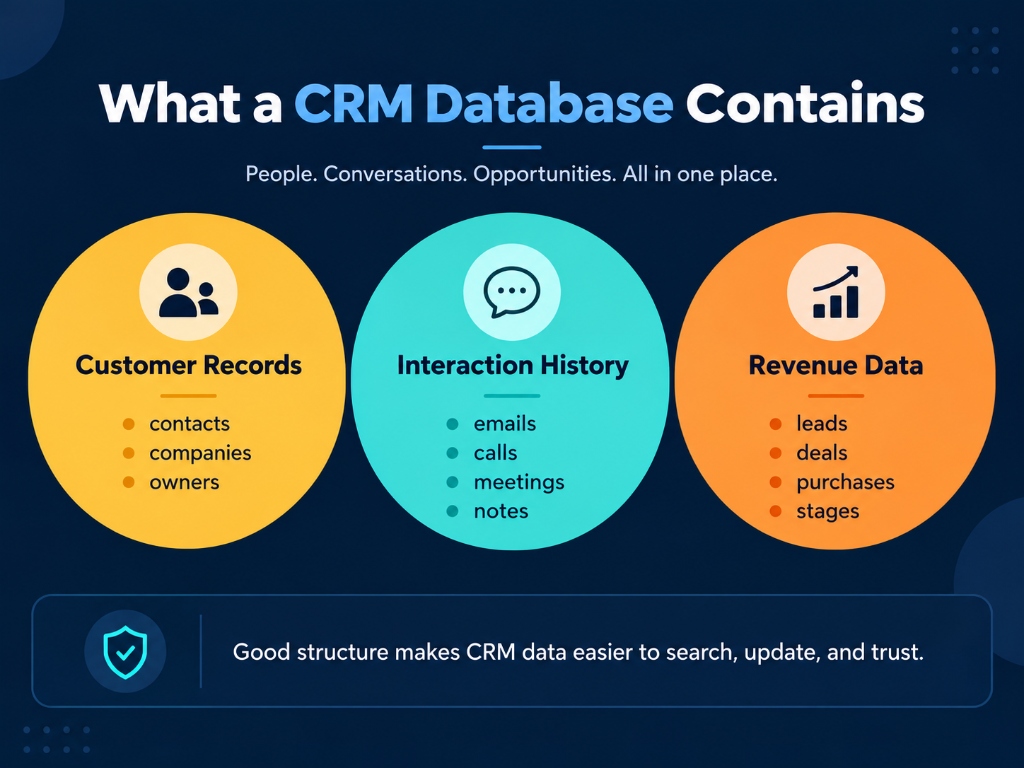Click the "Interaction History" heading
The height and width of the screenshot is (768, 1024).
(513, 365)
